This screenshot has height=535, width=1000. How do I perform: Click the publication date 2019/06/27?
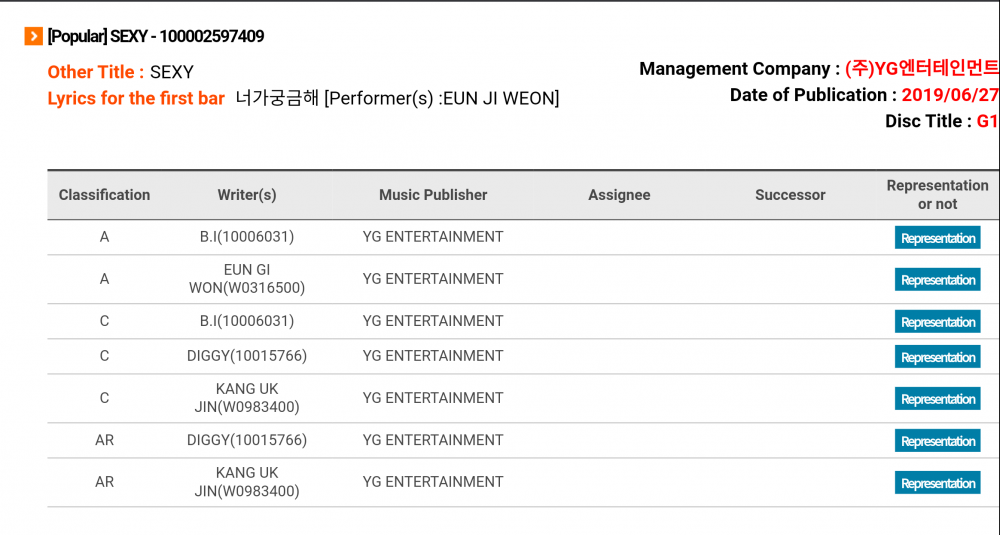pyautogui.click(x=949, y=95)
